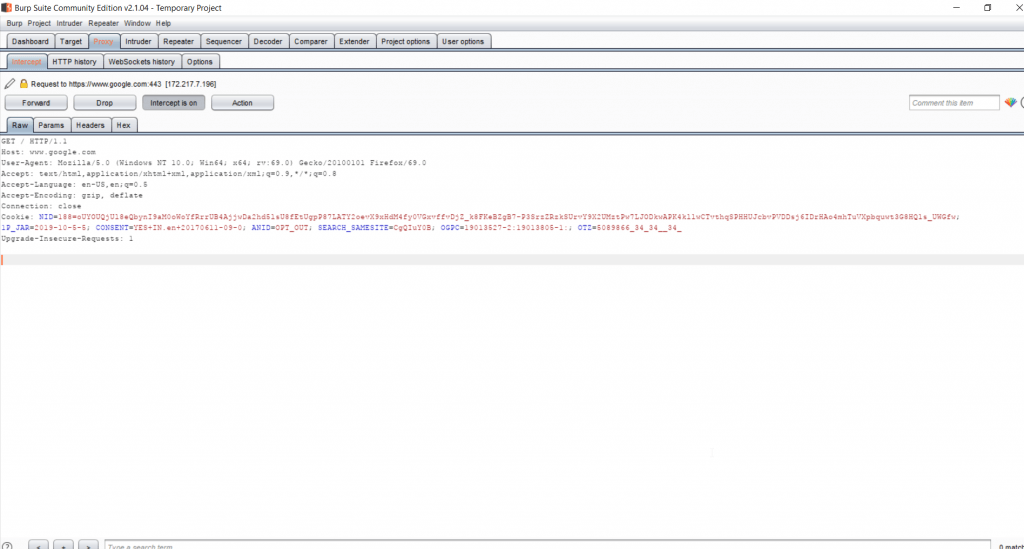
Task: Click the Accept: text/html header line
Action: [x=169, y=174]
